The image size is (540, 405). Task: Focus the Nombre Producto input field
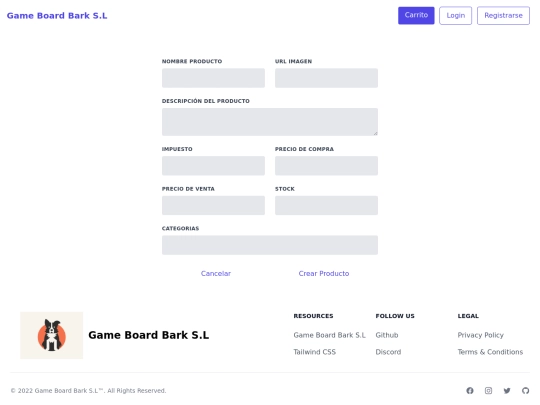pos(213,78)
